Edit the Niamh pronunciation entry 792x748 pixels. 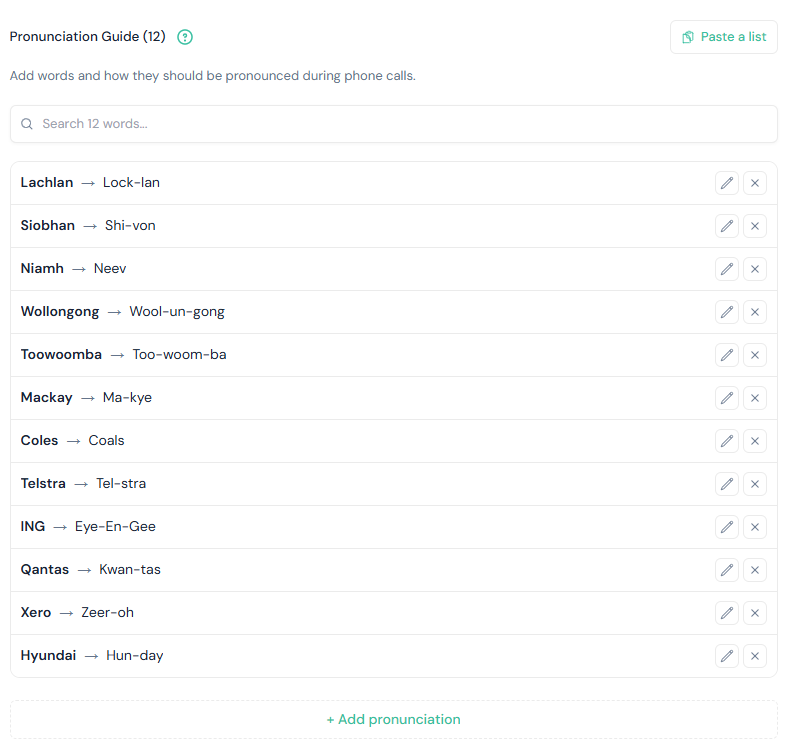click(x=727, y=269)
